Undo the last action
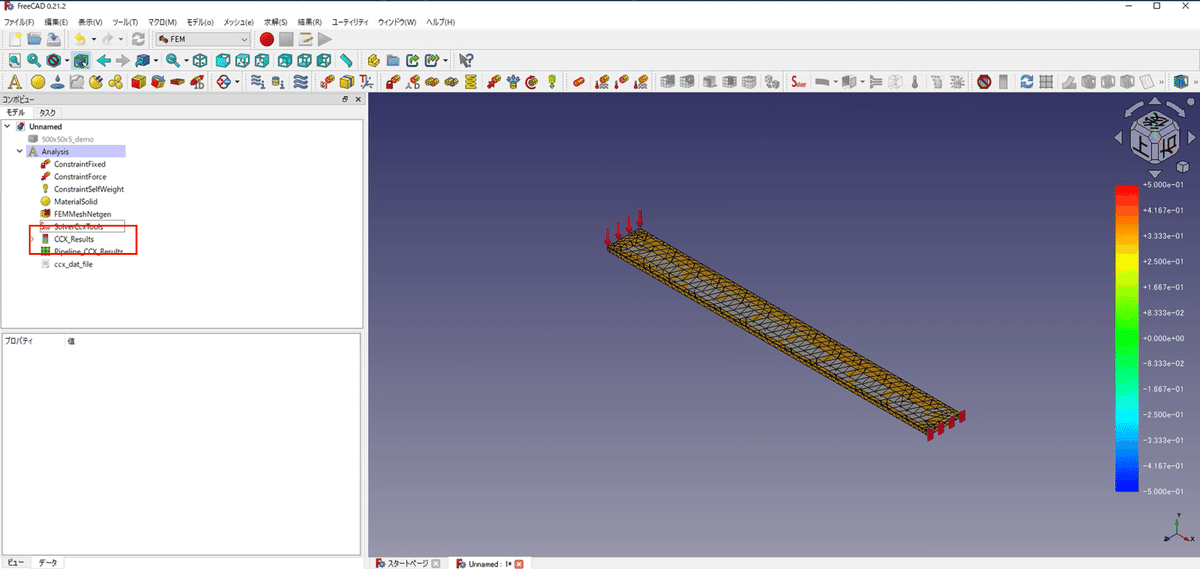1200x569 pixels. 81,39
